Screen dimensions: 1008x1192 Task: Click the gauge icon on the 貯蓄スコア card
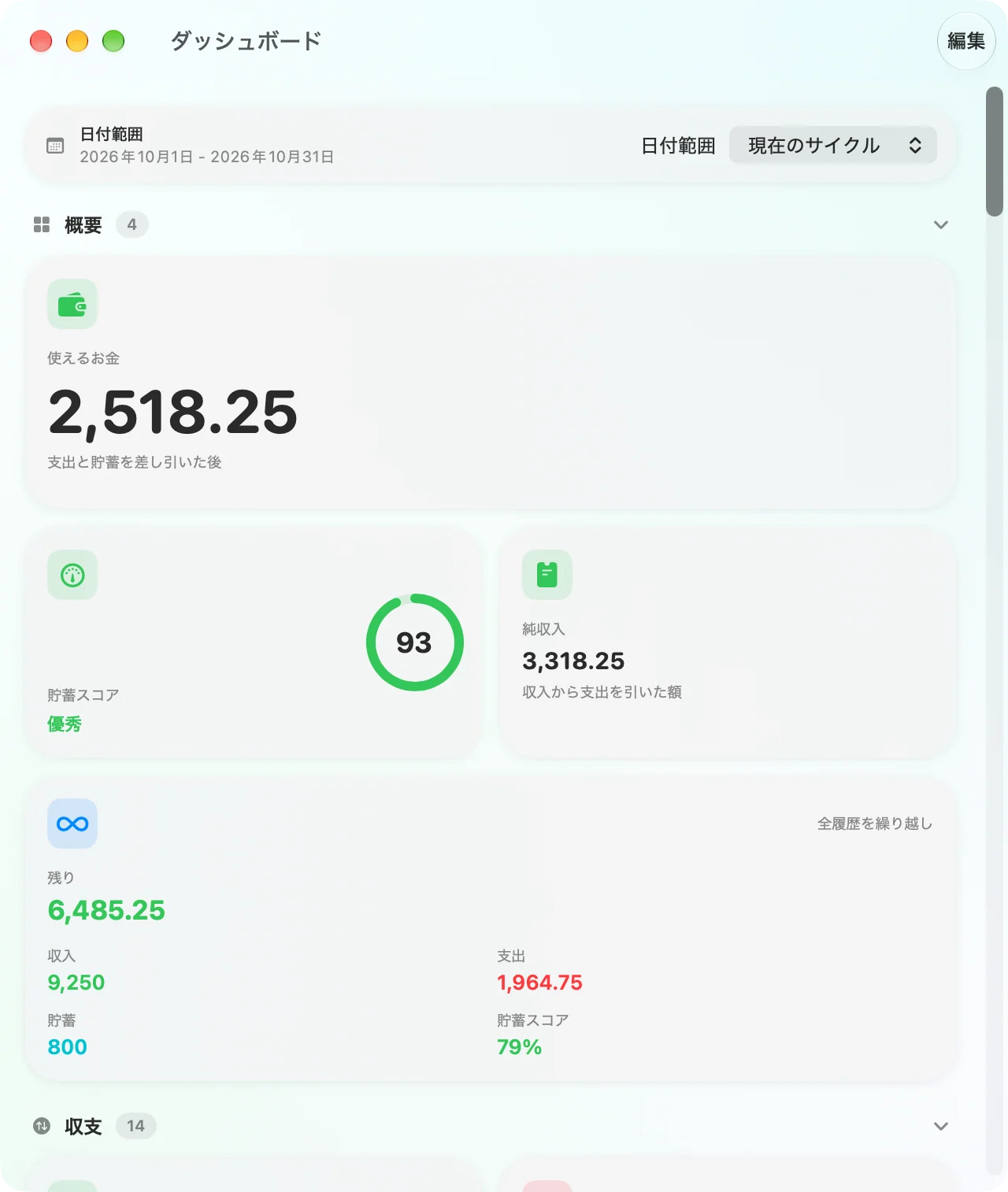tap(72, 575)
